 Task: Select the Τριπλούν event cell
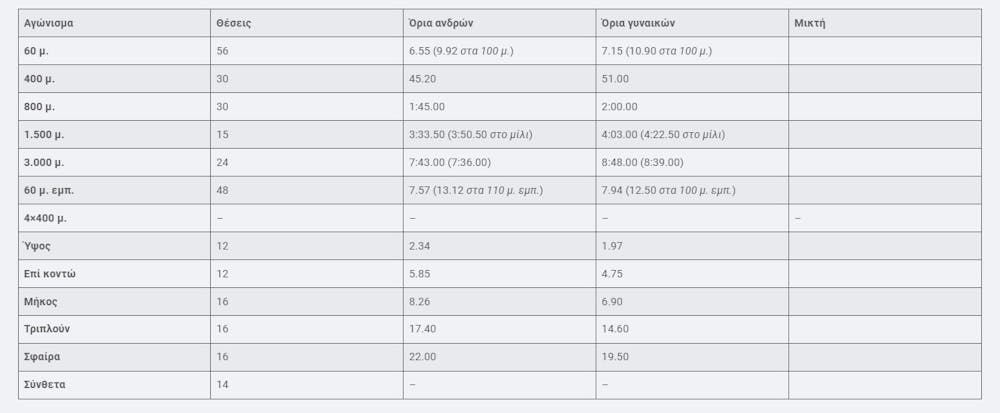click(x=47, y=329)
